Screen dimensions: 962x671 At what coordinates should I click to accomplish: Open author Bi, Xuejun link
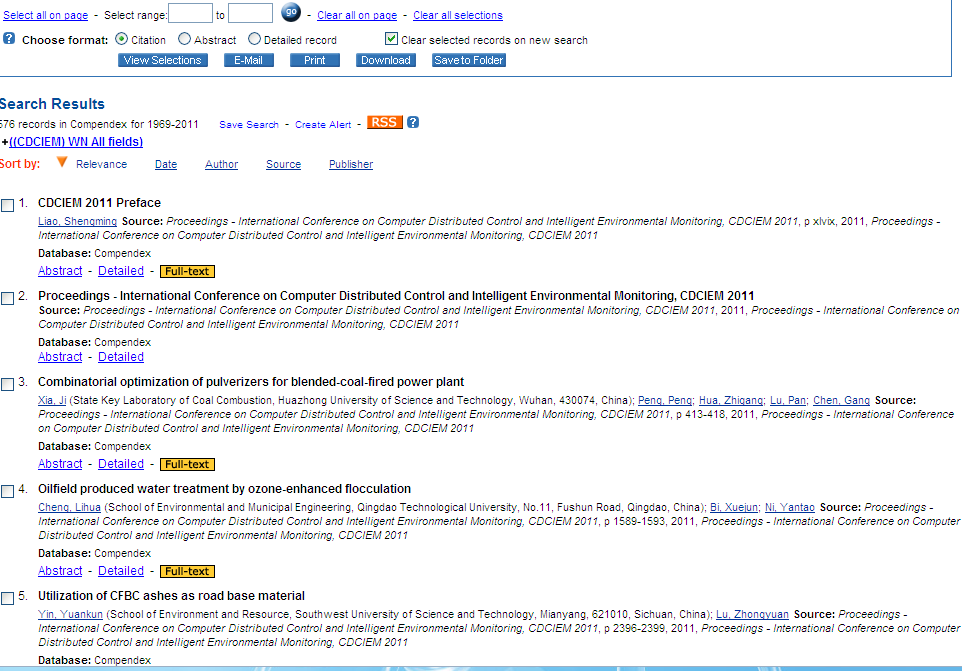pyautogui.click(x=734, y=508)
